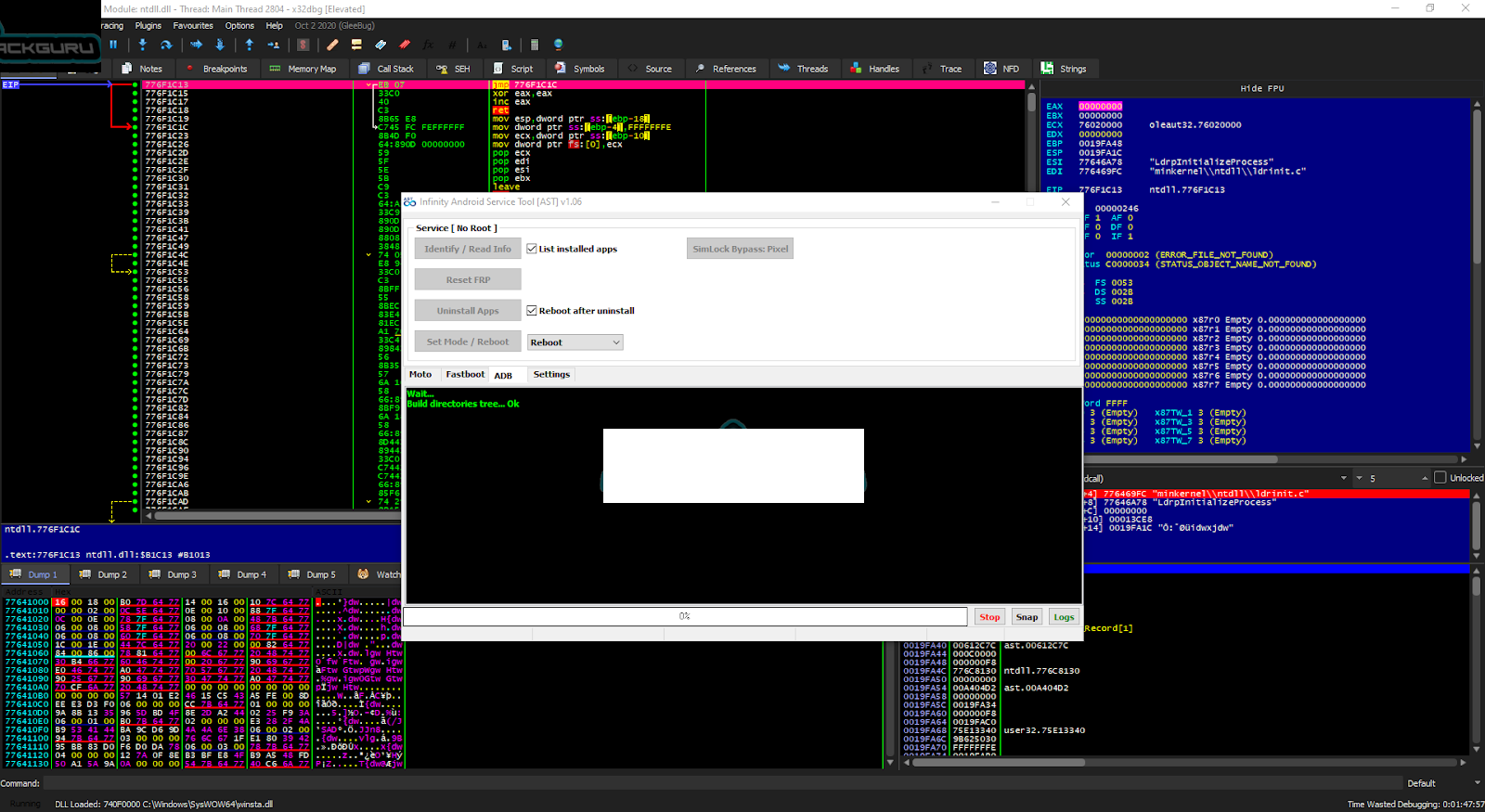Open the Options menu

tap(239, 26)
